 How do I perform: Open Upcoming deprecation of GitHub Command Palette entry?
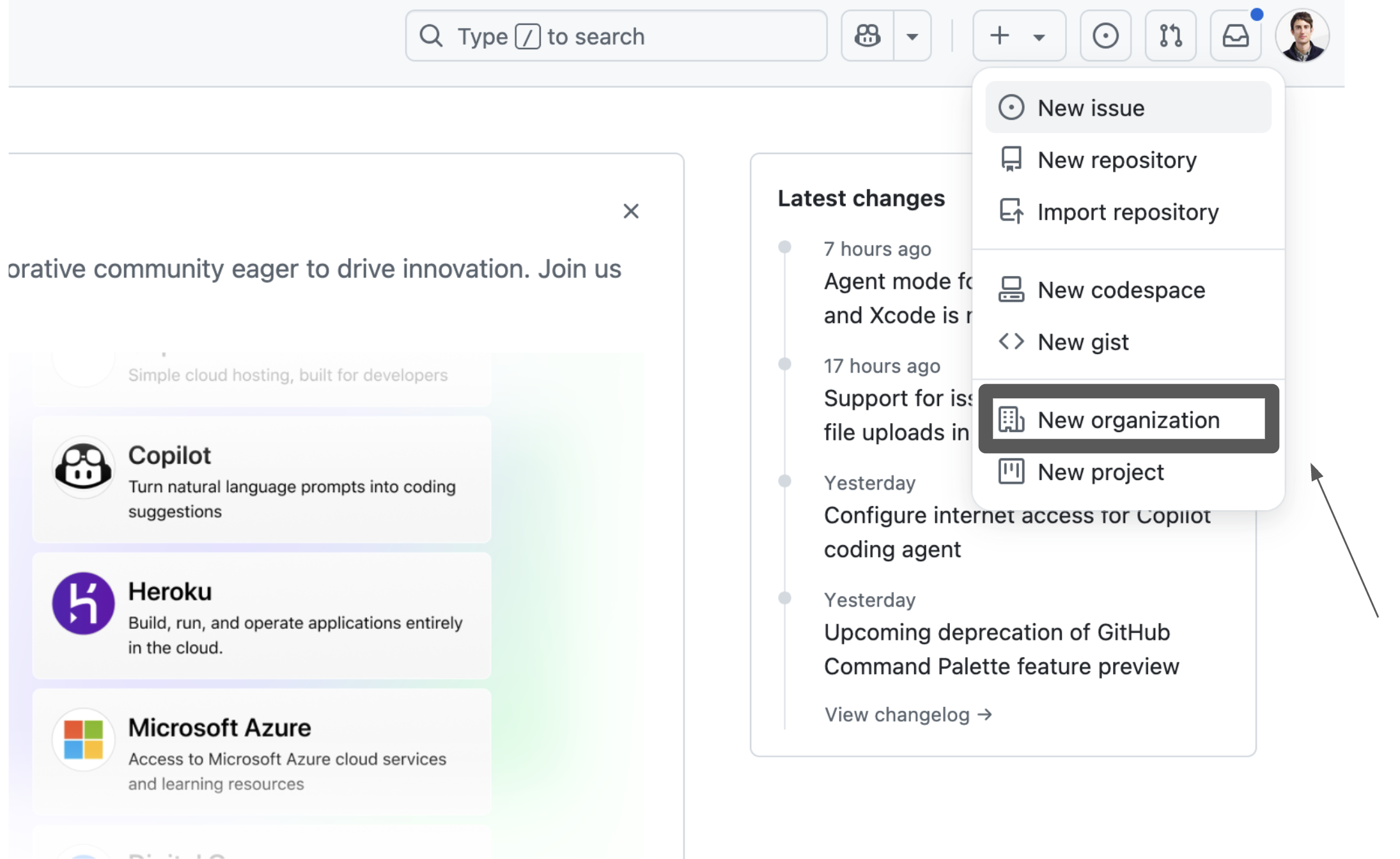click(1001, 649)
